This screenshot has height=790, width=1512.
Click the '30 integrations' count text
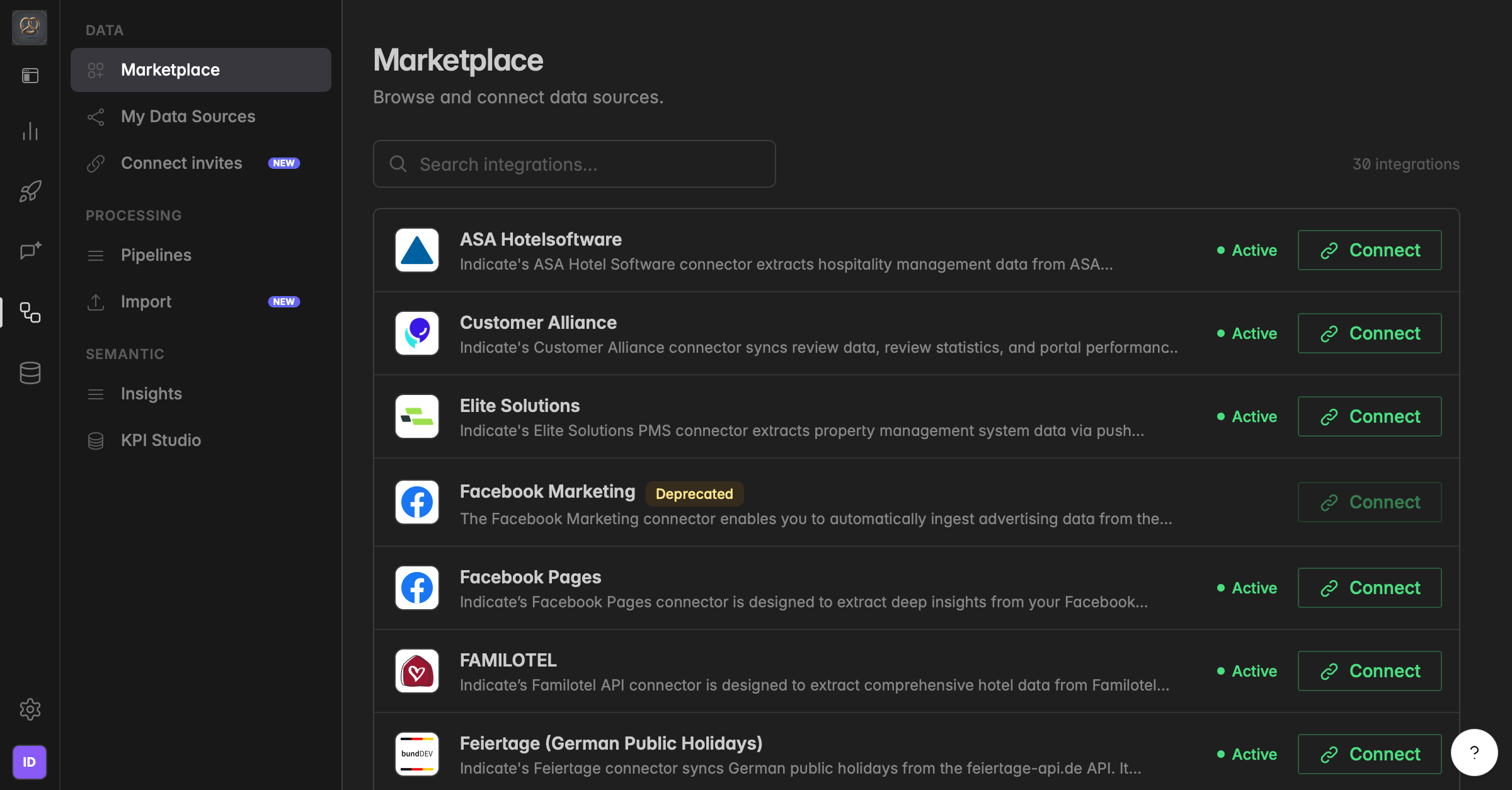[x=1406, y=164]
